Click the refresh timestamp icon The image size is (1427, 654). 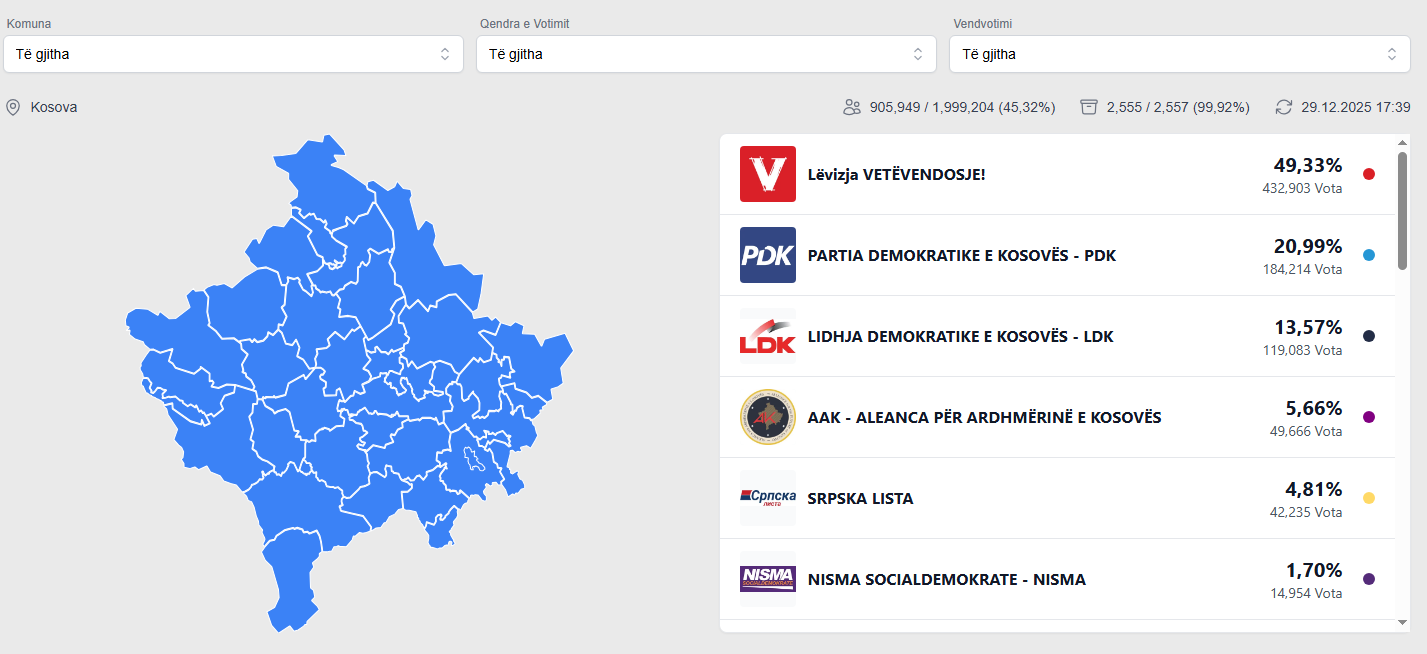coord(1284,107)
